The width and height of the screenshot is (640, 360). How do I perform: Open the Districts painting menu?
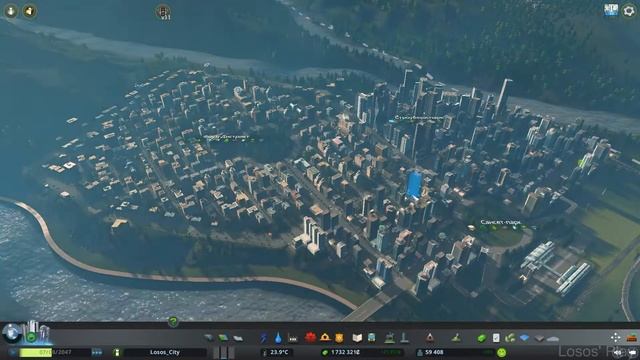coord(238,338)
